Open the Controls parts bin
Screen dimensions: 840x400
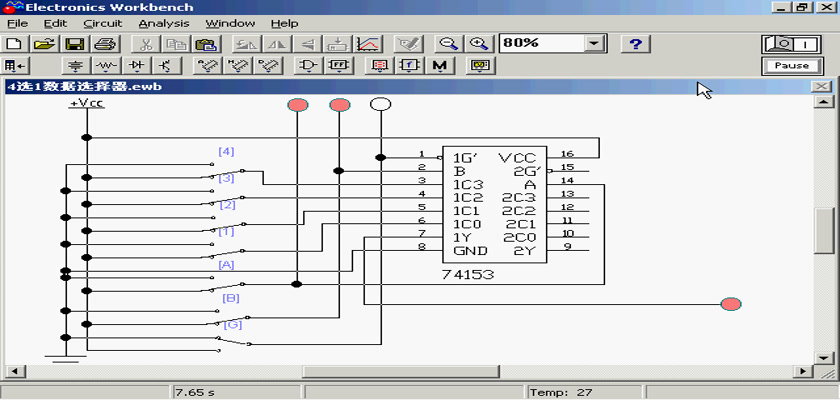tap(409, 65)
